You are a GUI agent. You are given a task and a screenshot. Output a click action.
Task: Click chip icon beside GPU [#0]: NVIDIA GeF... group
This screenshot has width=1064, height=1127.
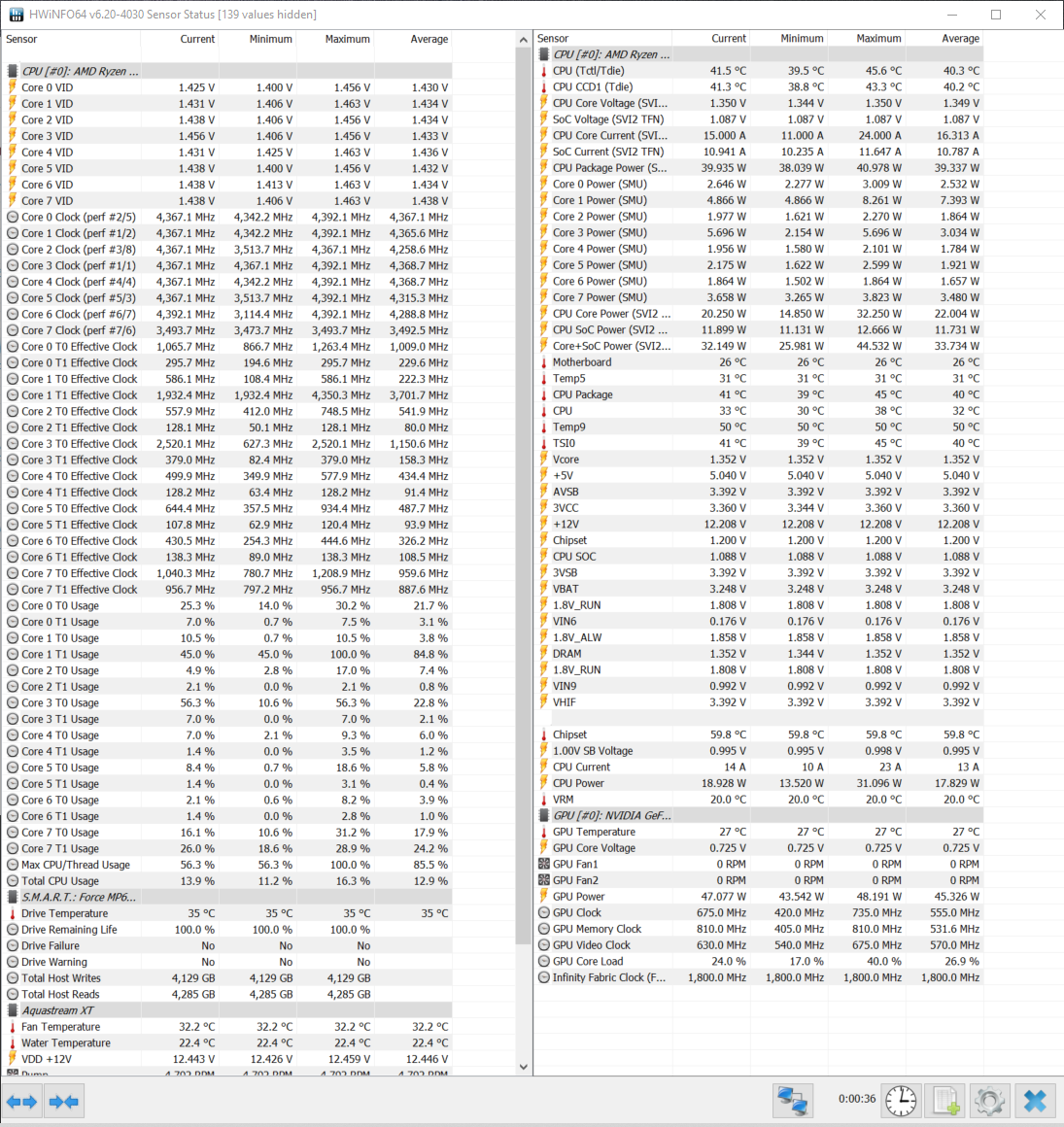pyautogui.click(x=543, y=816)
